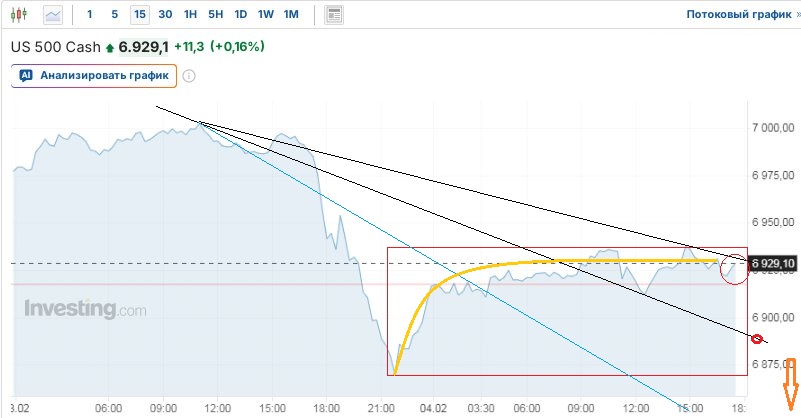The width and height of the screenshot is (801, 418).
Task: Switch to the 5H timeframe
Action: [x=216, y=15]
